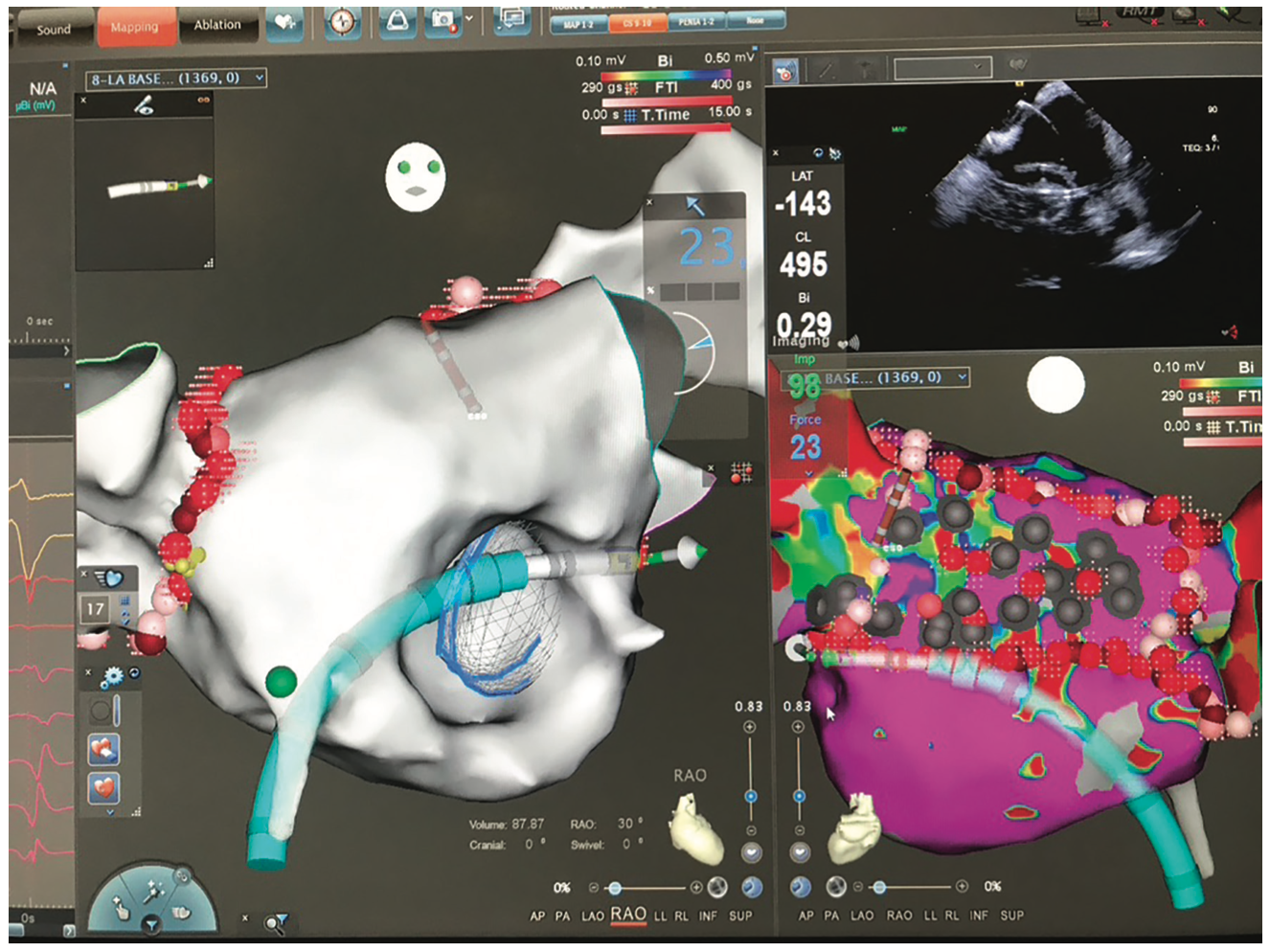The width and height of the screenshot is (1270, 952).
Task: Click left map transparency slider handle
Action: [615, 888]
